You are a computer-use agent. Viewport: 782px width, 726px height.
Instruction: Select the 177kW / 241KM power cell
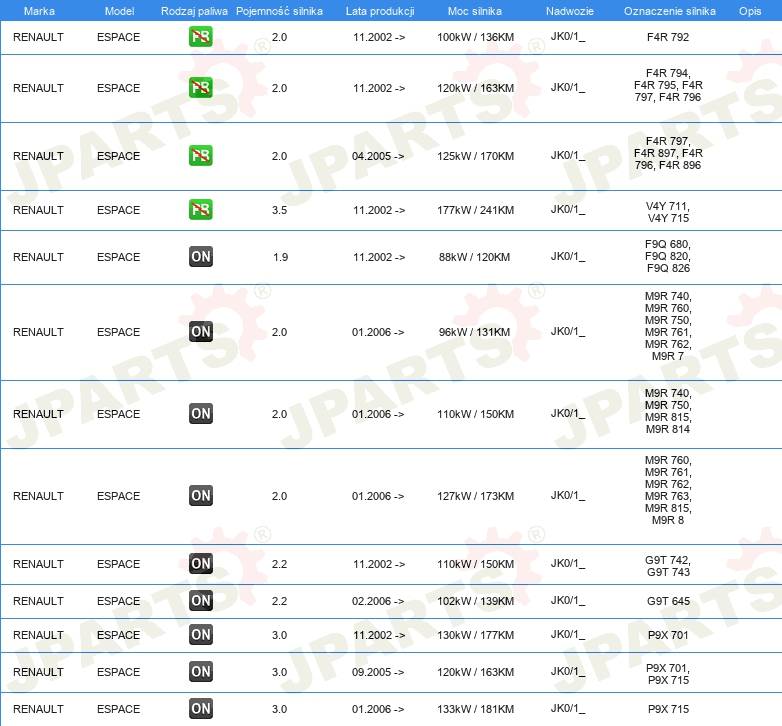(x=475, y=210)
